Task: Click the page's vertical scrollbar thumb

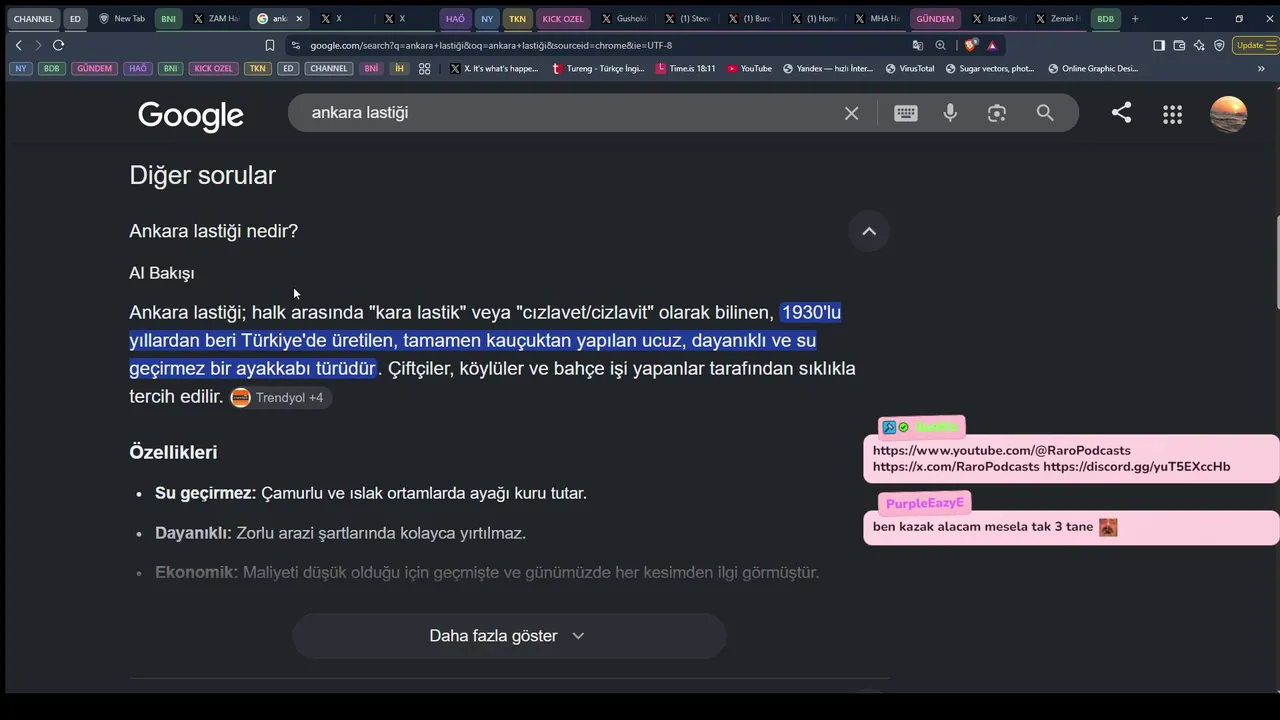Action: (1276, 264)
